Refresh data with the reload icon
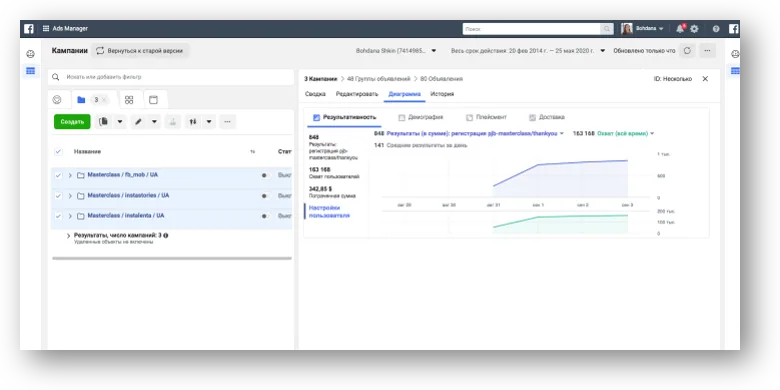 click(x=687, y=51)
